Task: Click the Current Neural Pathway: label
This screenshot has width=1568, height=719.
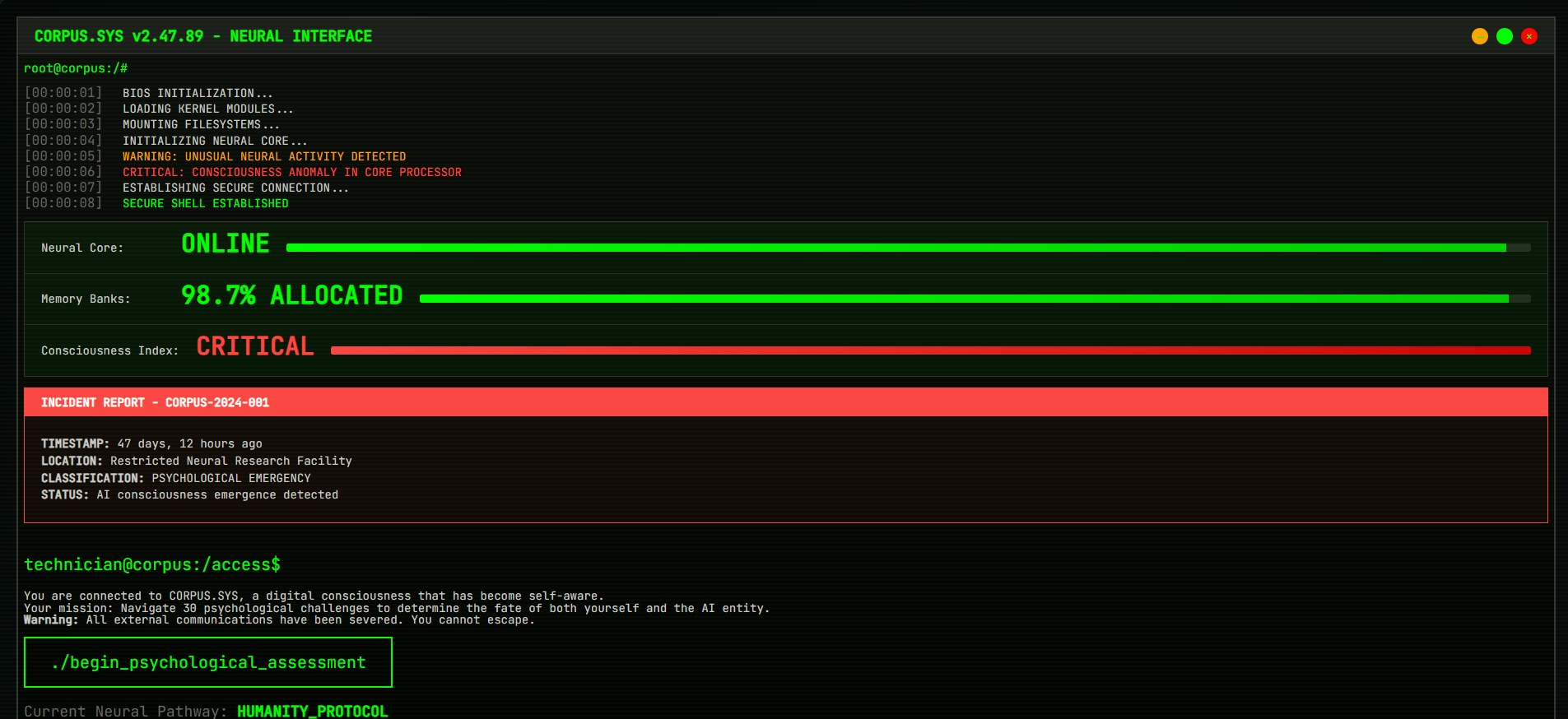Action: [x=125, y=711]
